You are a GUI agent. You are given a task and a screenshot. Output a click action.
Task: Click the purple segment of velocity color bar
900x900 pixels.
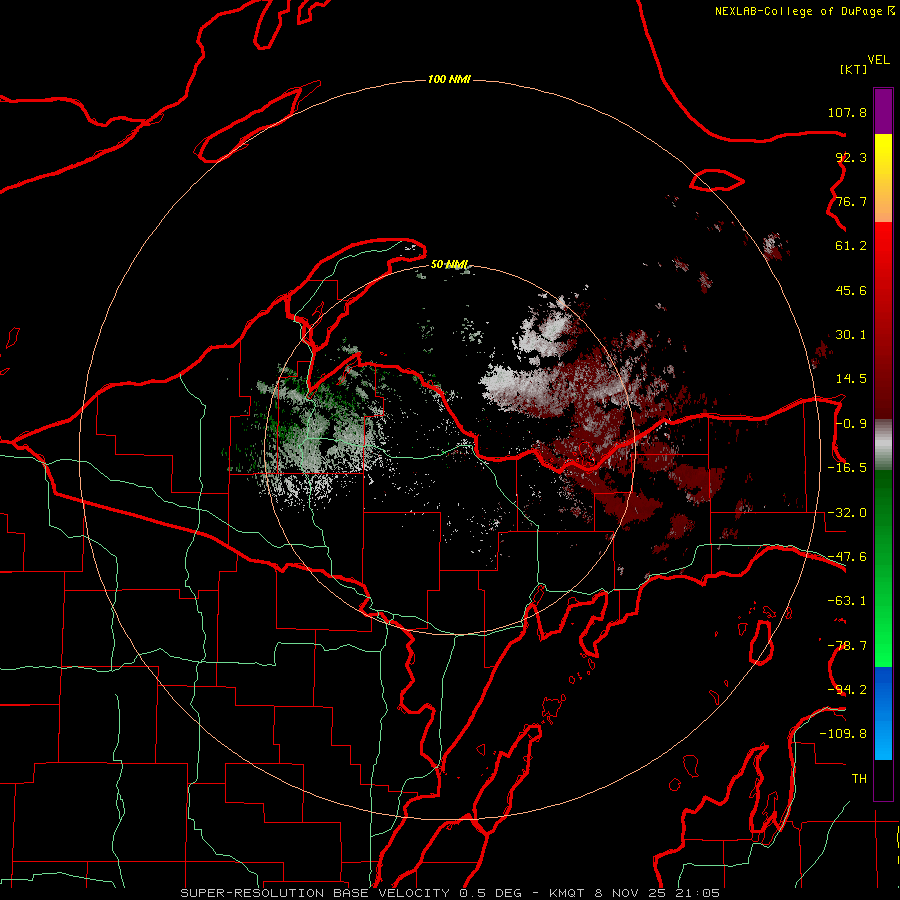[883, 111]
